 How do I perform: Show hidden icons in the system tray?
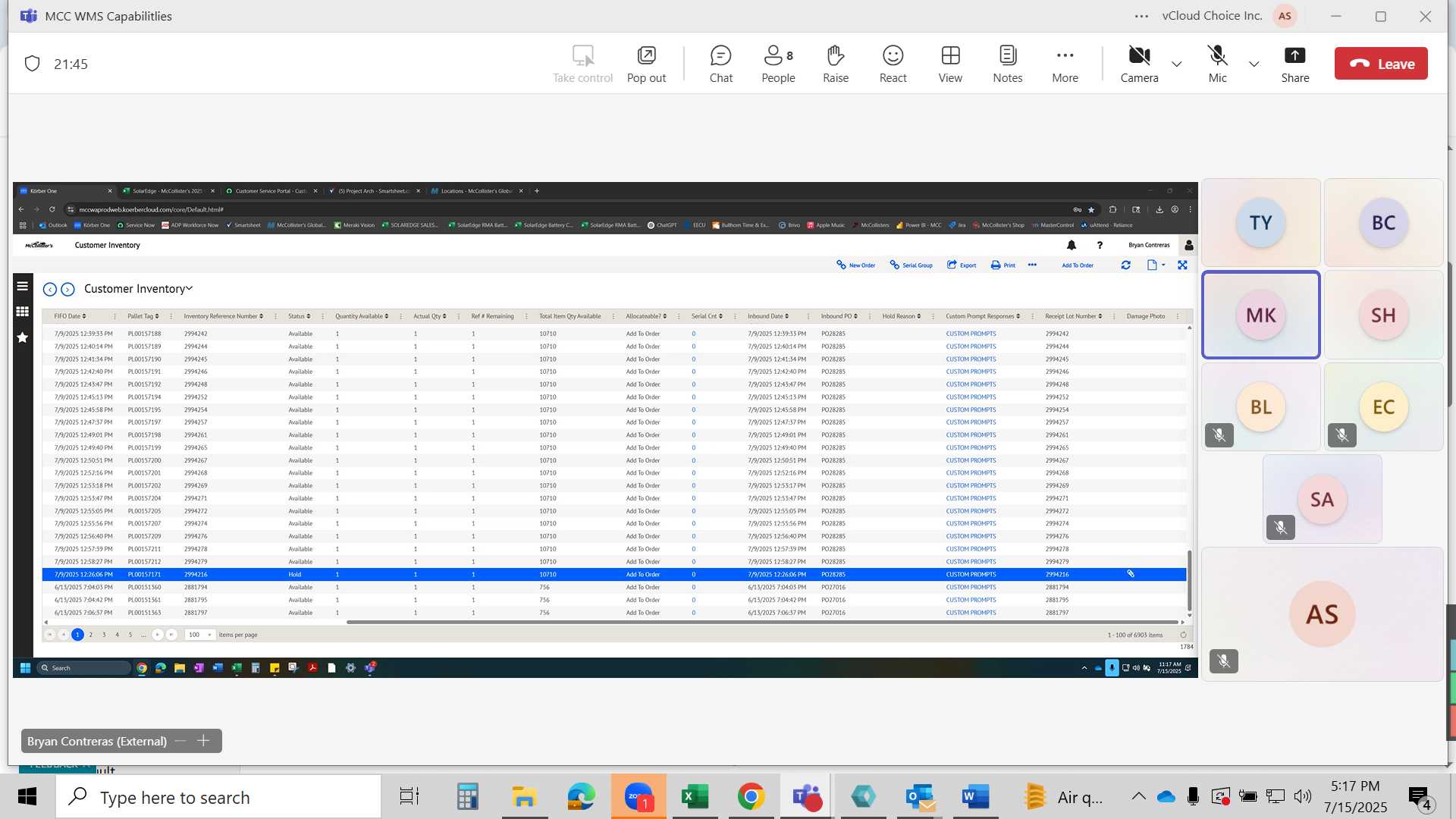click(1138, 795)
